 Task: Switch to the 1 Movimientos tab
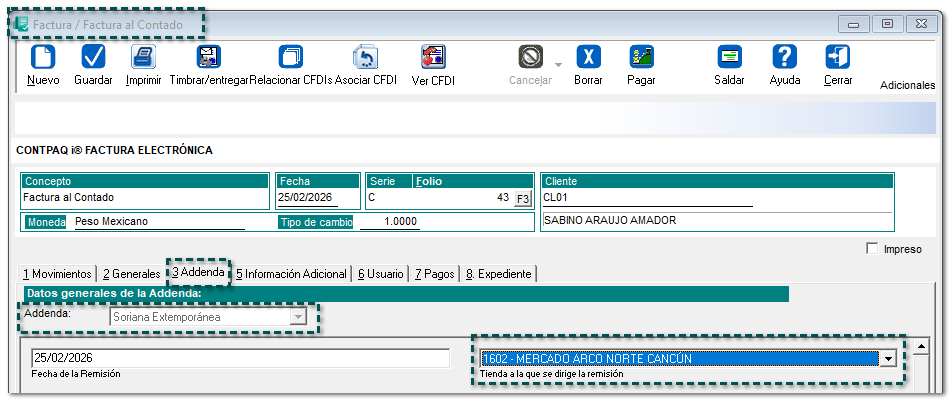click(x=58, y=274)
